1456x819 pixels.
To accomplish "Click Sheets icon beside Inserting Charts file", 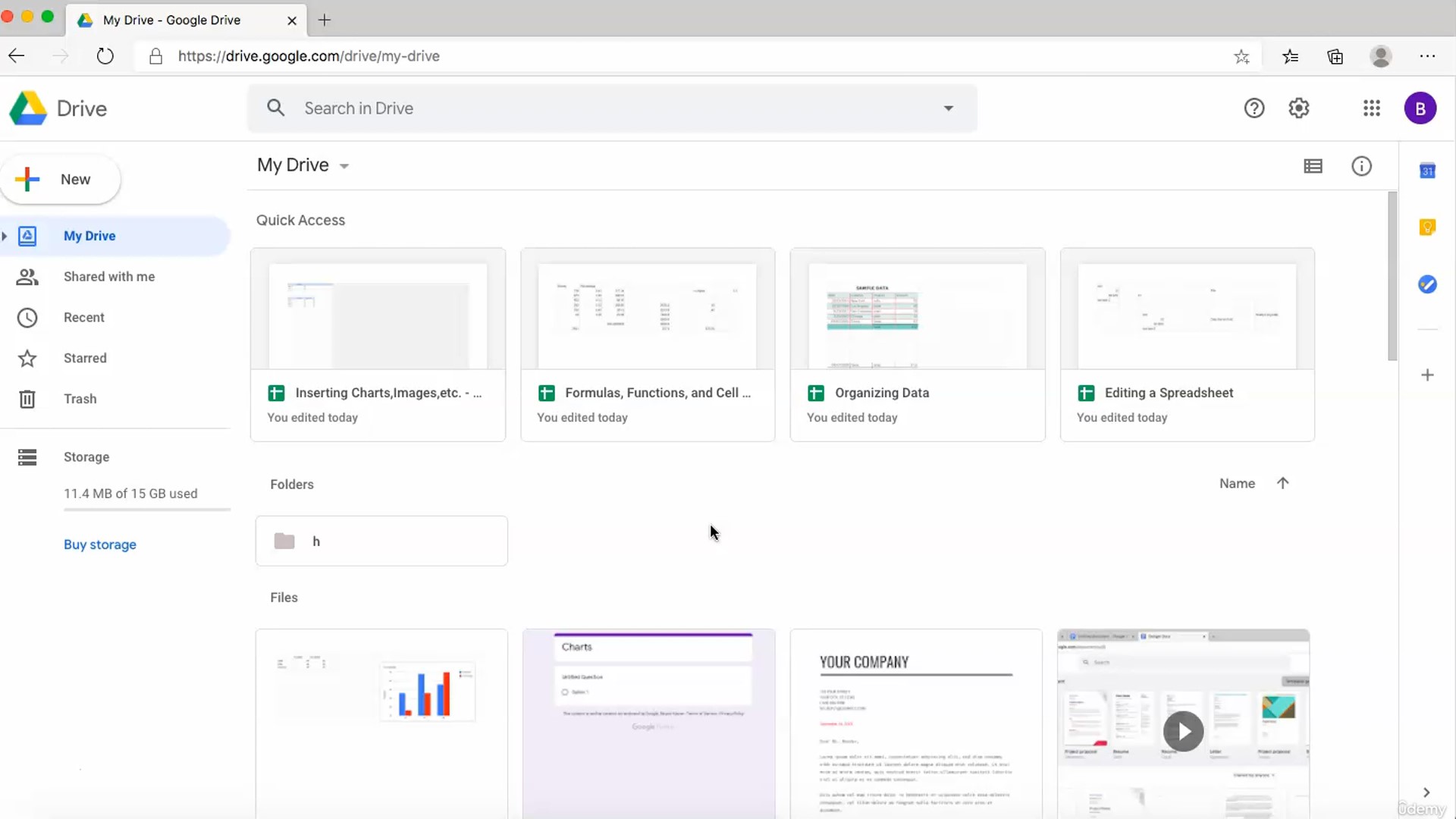I will [x=276, y=393].
